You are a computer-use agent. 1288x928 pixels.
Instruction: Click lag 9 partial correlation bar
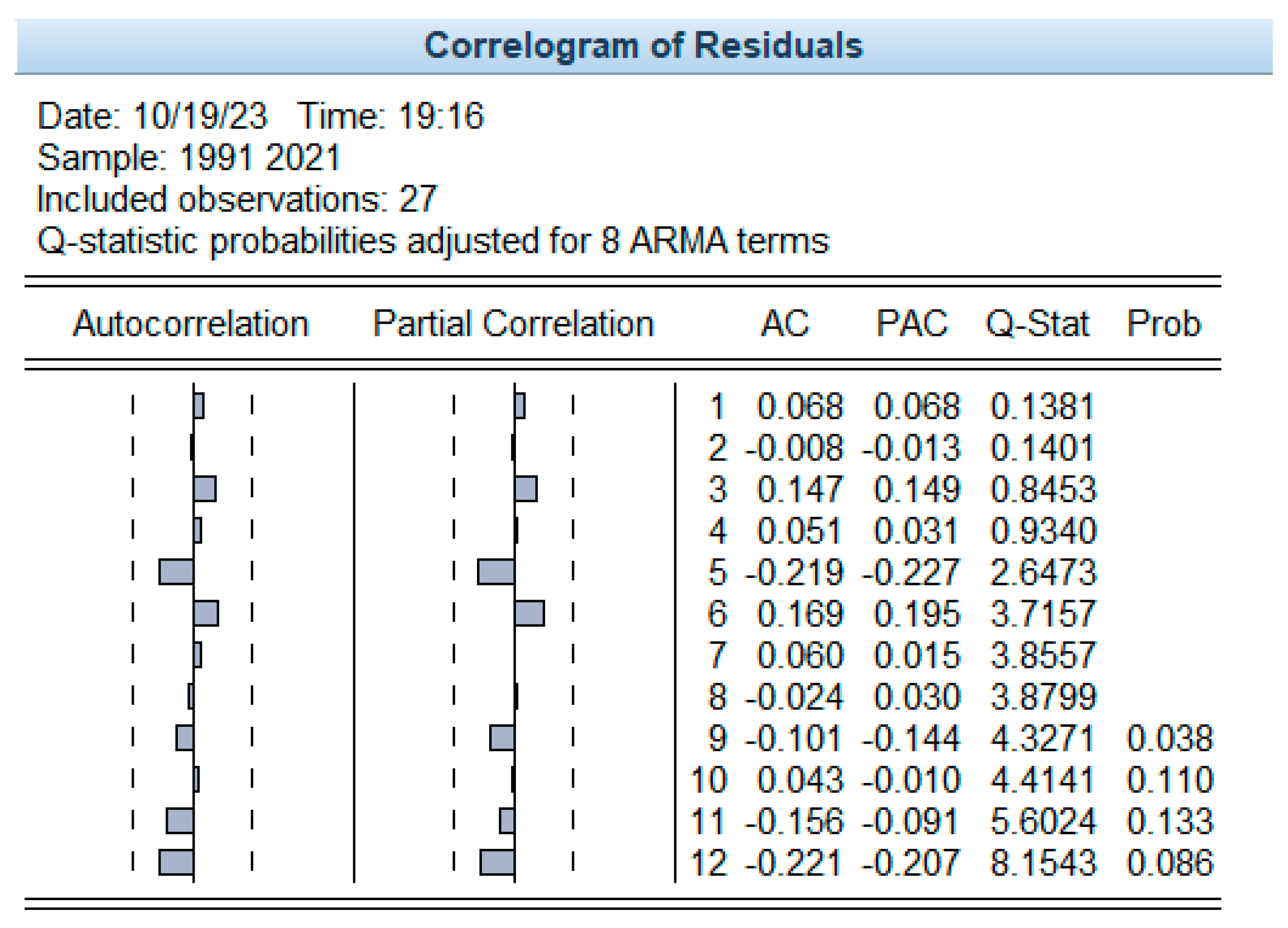502,738
